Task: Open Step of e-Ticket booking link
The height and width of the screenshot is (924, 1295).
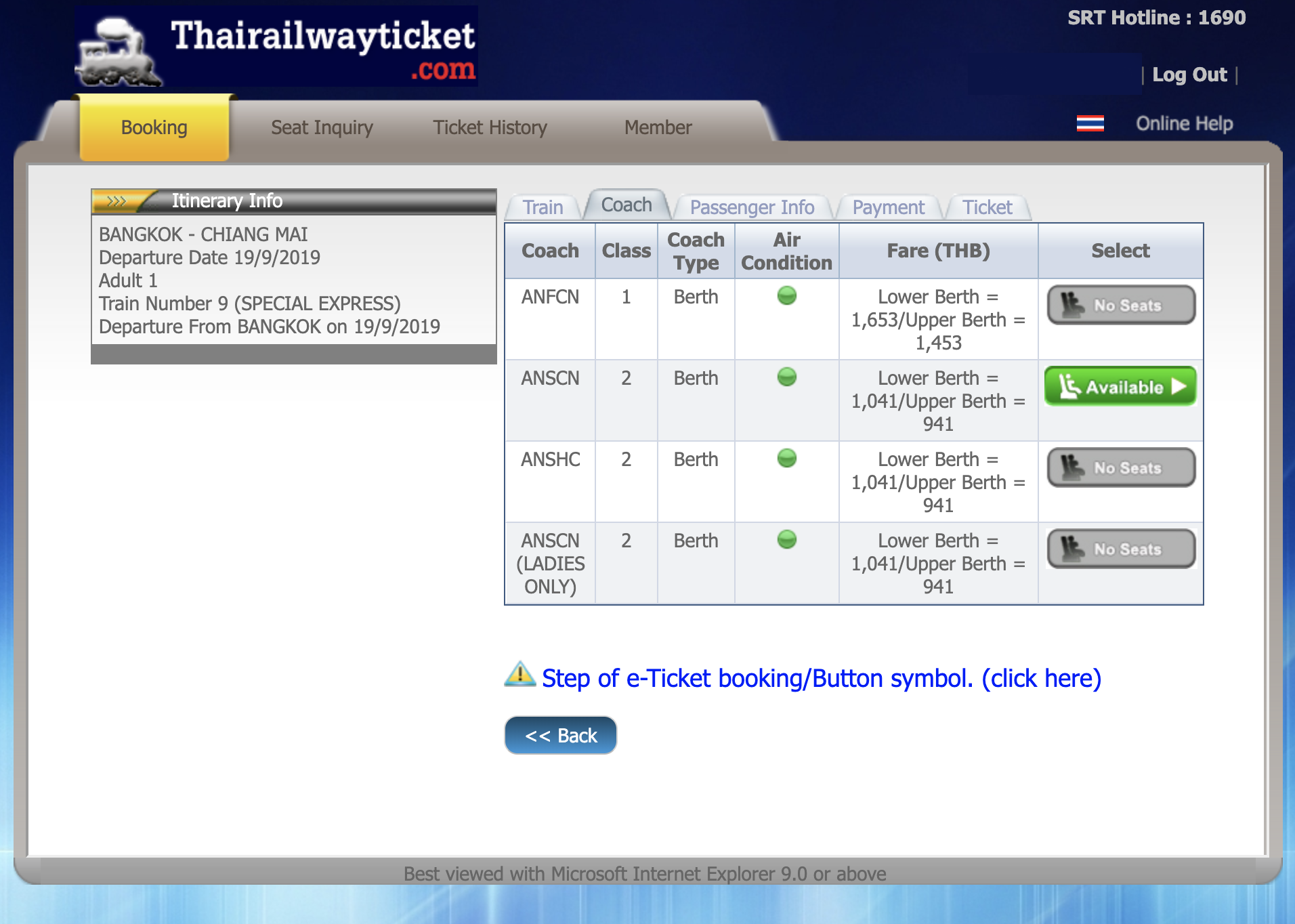Action: (822, 678)
